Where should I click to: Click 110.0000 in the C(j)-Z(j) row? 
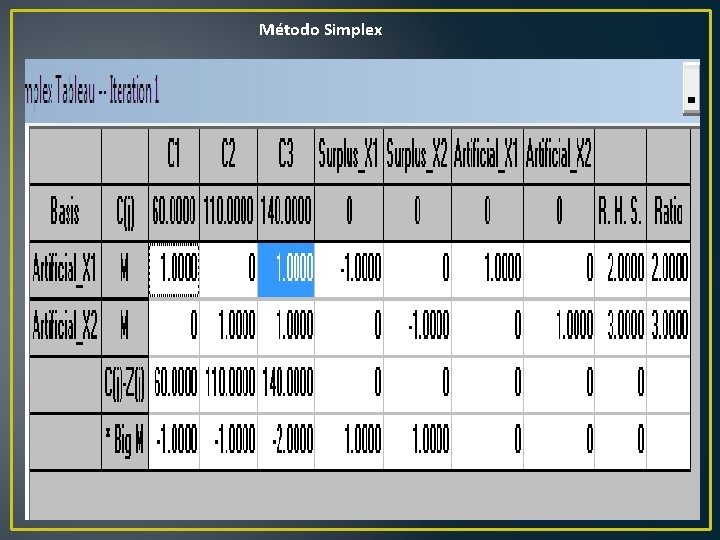pyautogui.click(x=229, y=385)
